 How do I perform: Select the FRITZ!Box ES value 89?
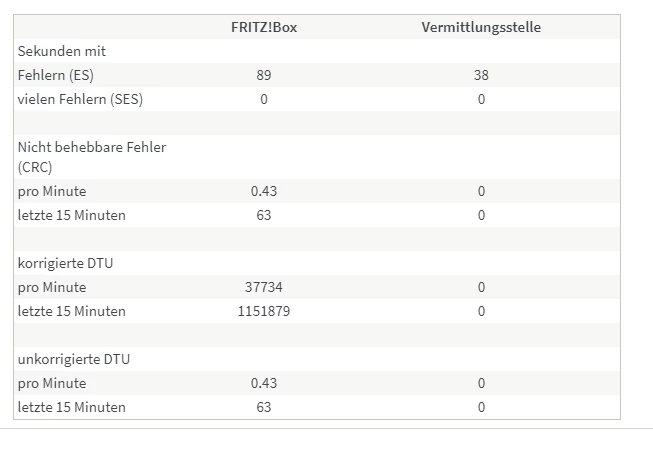(264, 75)
